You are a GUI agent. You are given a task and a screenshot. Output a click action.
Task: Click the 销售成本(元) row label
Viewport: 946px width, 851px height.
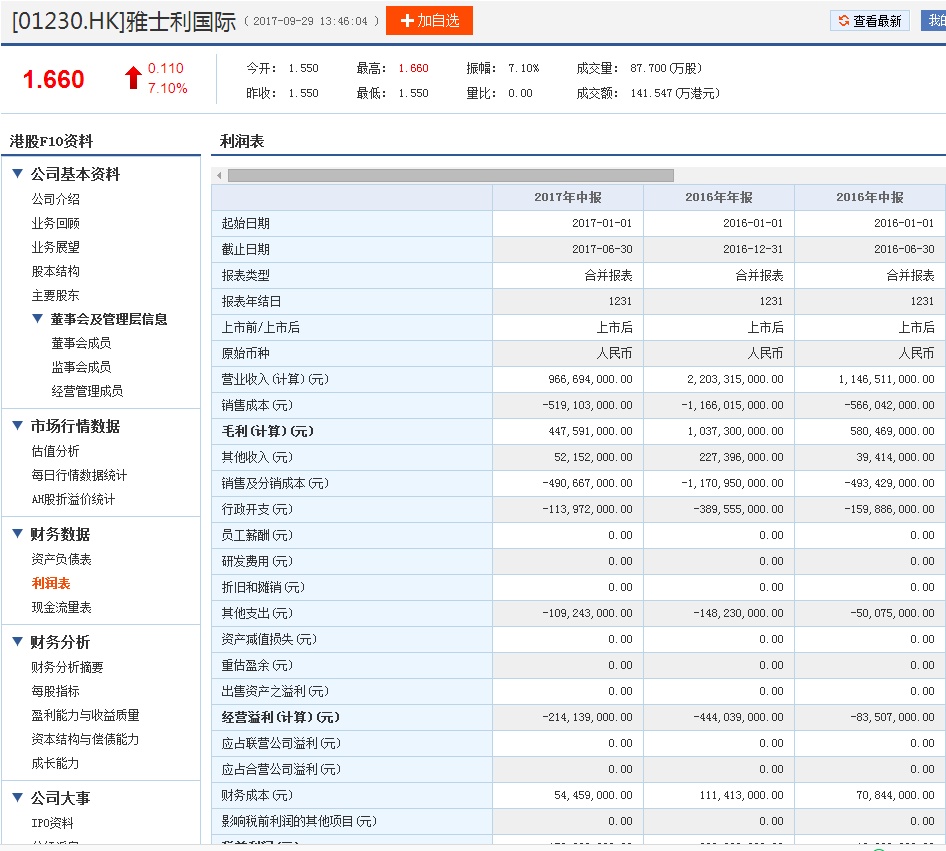click(257, 405)
